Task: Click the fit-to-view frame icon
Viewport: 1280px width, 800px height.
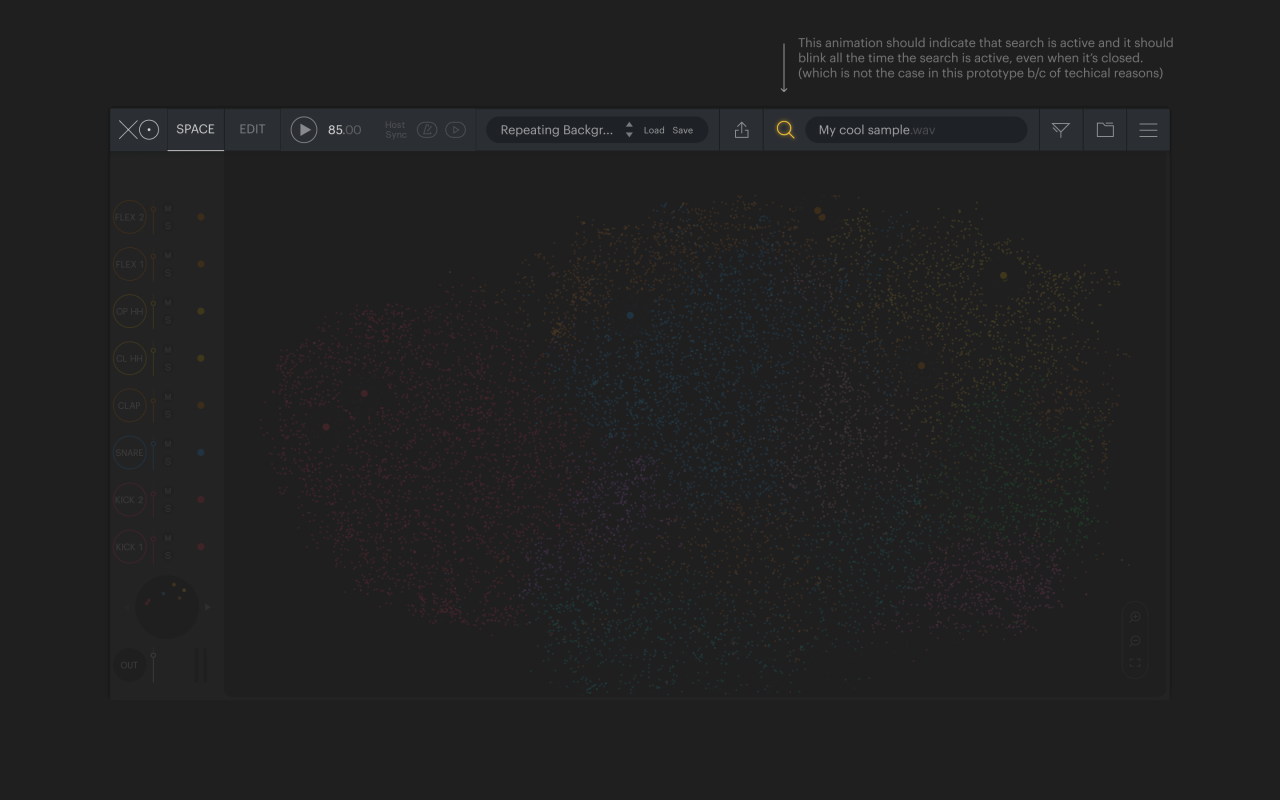Action: click(1135, 664)
